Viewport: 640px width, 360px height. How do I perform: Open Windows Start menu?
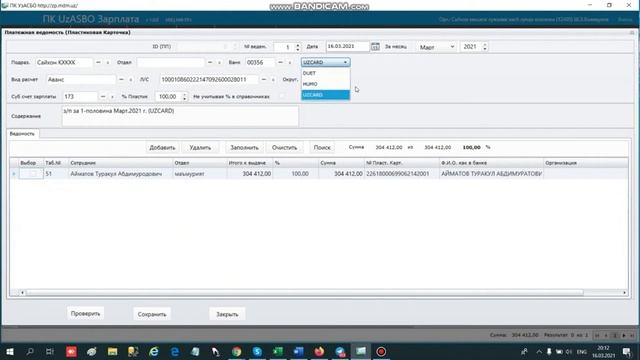point(9,351)
